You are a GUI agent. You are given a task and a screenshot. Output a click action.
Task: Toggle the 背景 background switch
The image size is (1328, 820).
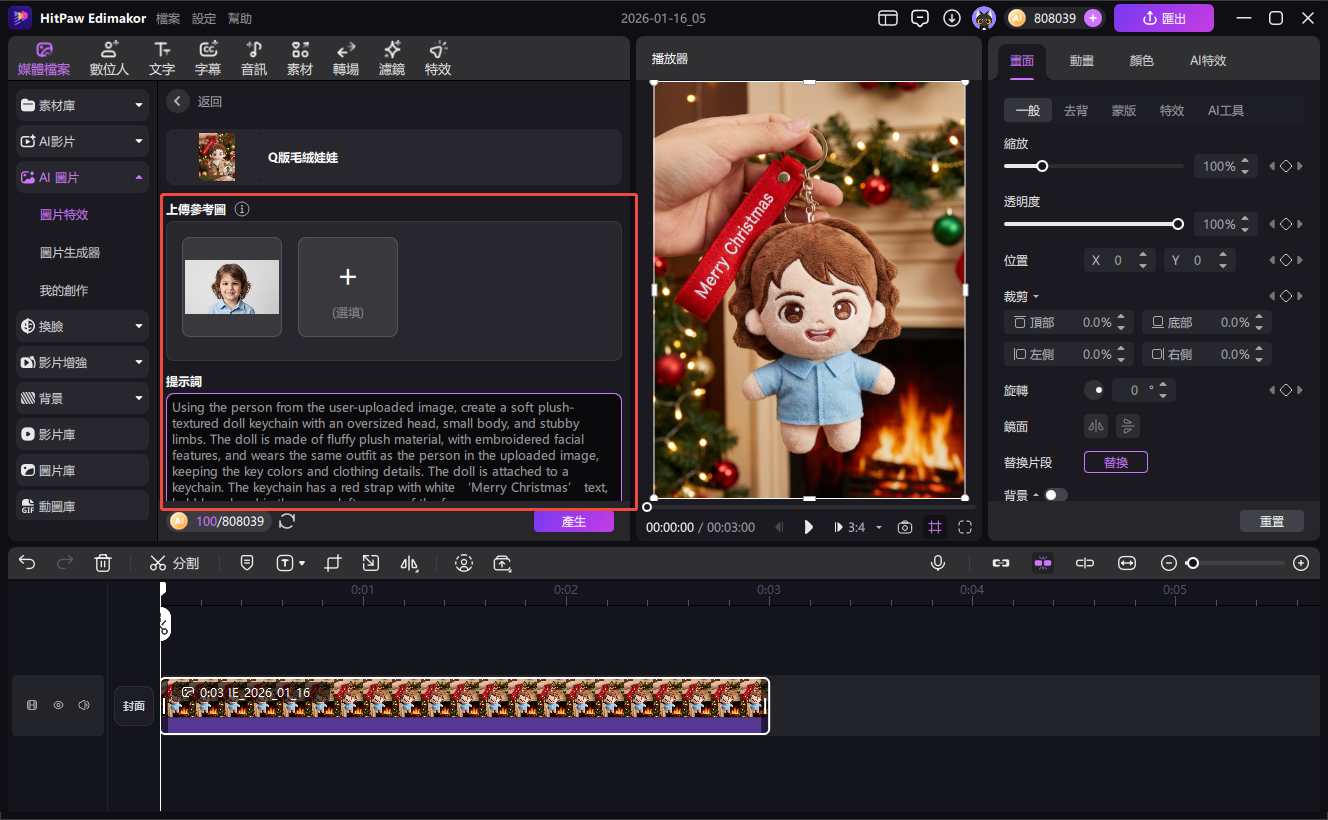click(x=1055, y=495)
